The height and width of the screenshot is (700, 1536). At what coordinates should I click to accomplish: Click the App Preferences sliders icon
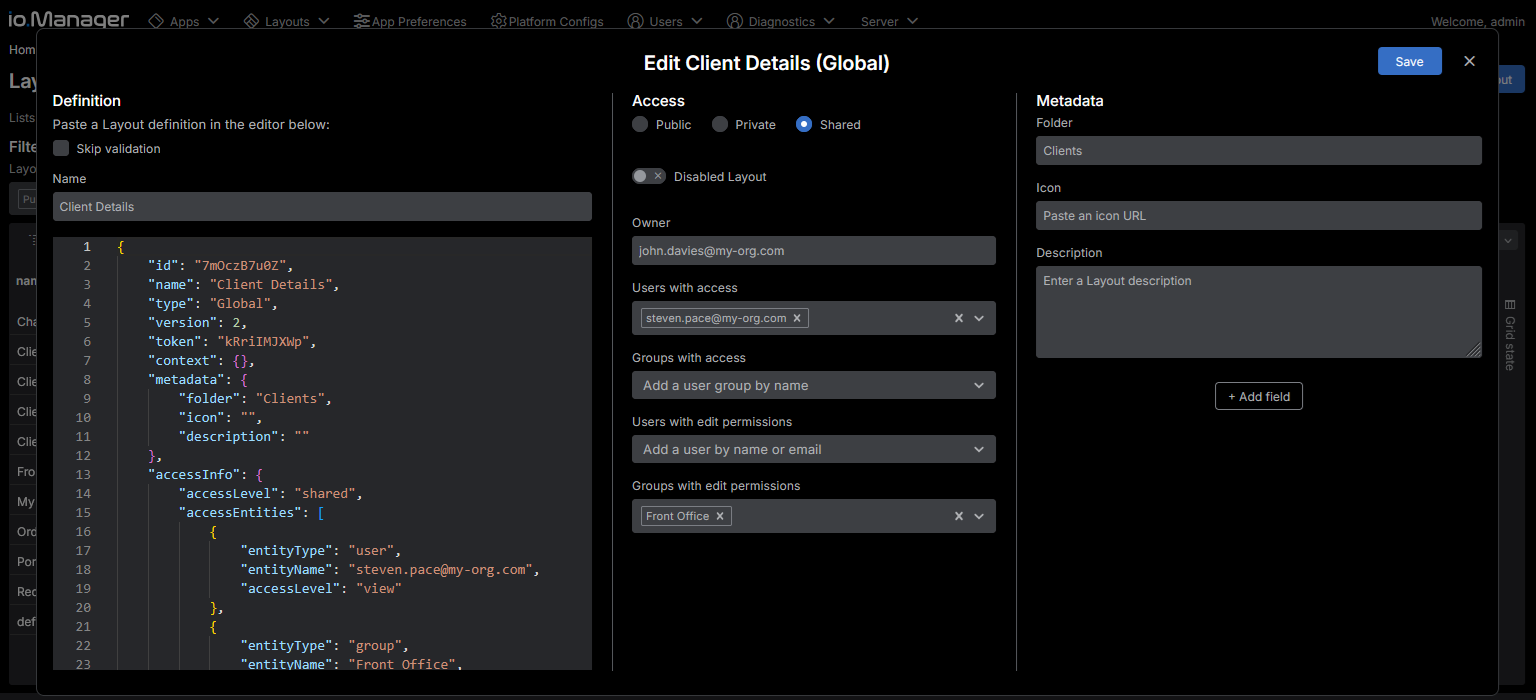pos(361,21)
